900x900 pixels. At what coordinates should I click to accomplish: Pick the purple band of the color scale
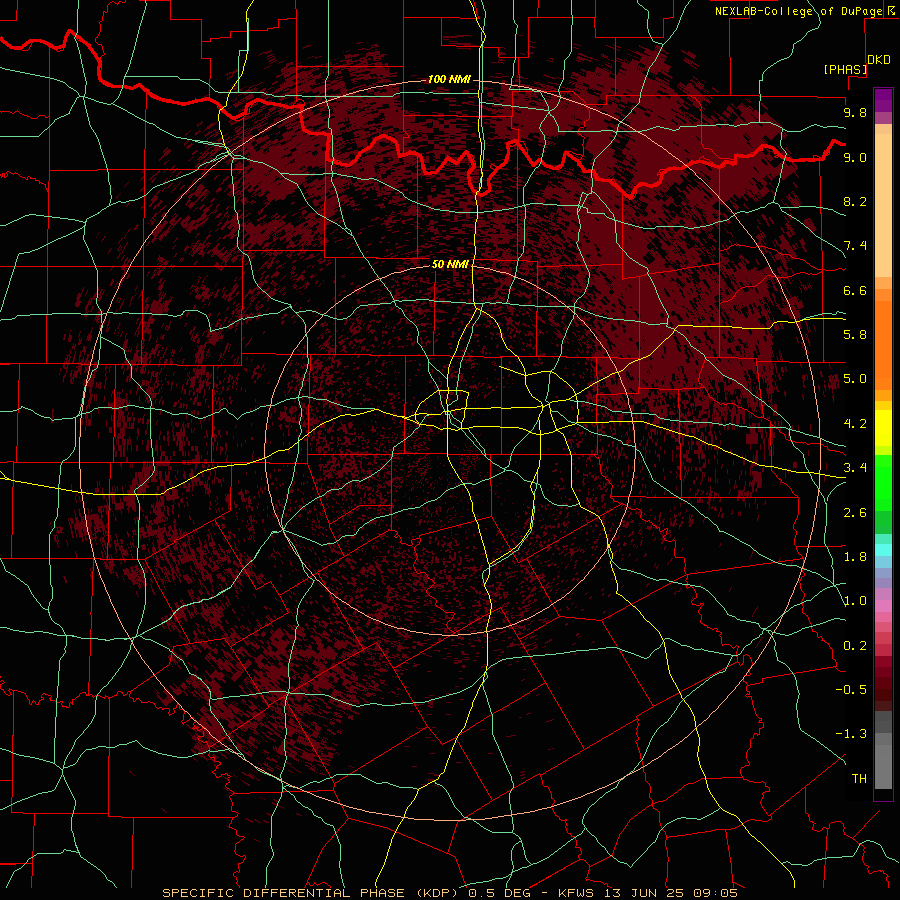883,100
